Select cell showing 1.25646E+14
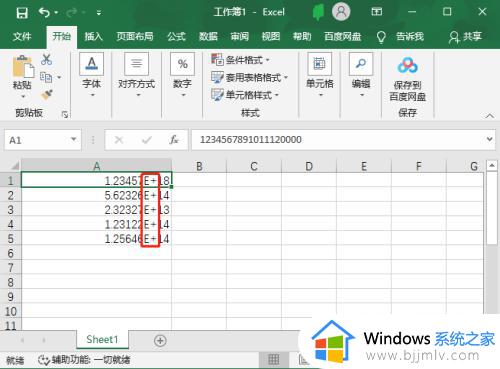Image resolution: width=500 pixels, height=369 pixels. pos(97,239)
